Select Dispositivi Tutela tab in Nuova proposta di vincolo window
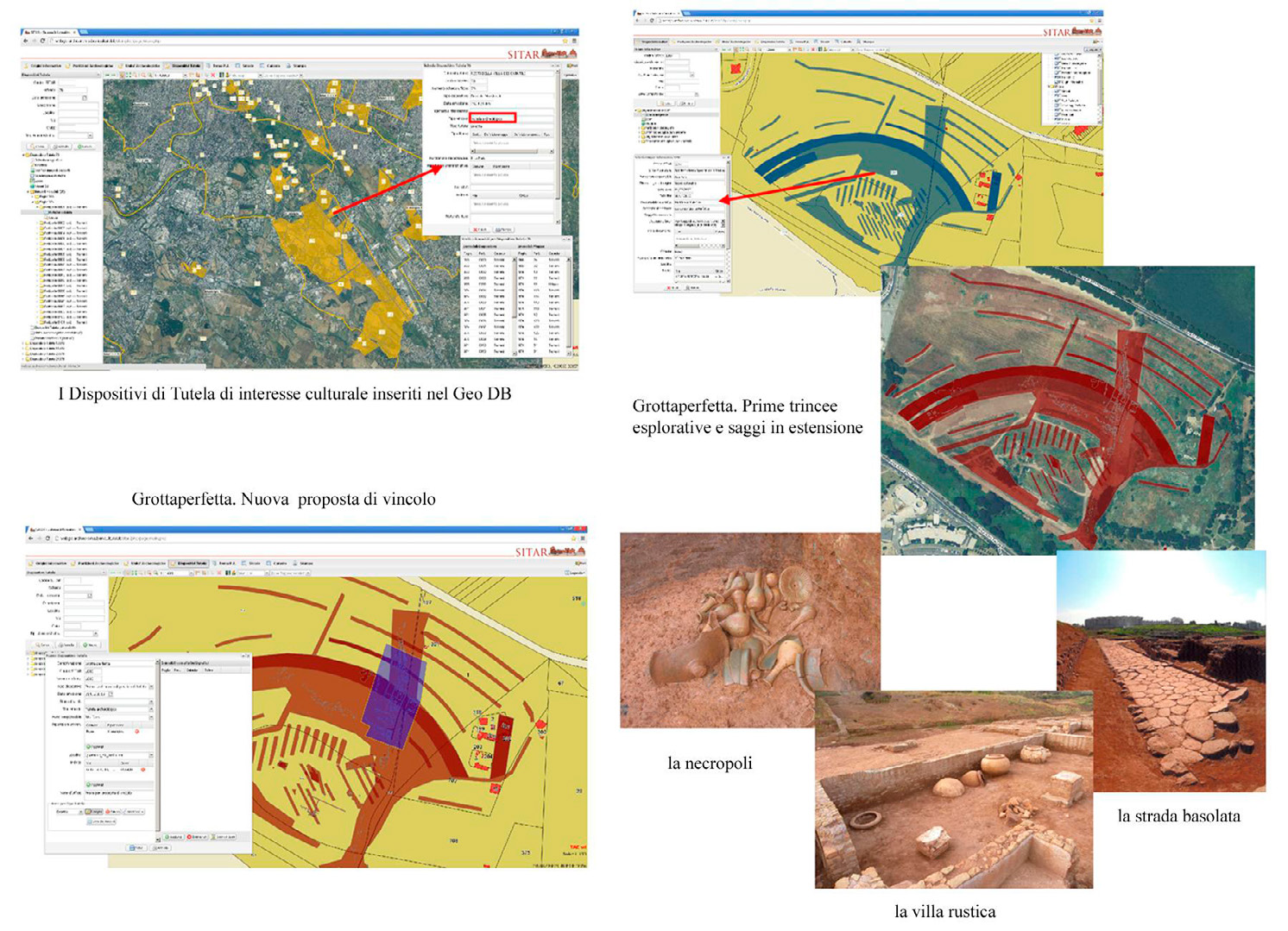 (189, 563)
